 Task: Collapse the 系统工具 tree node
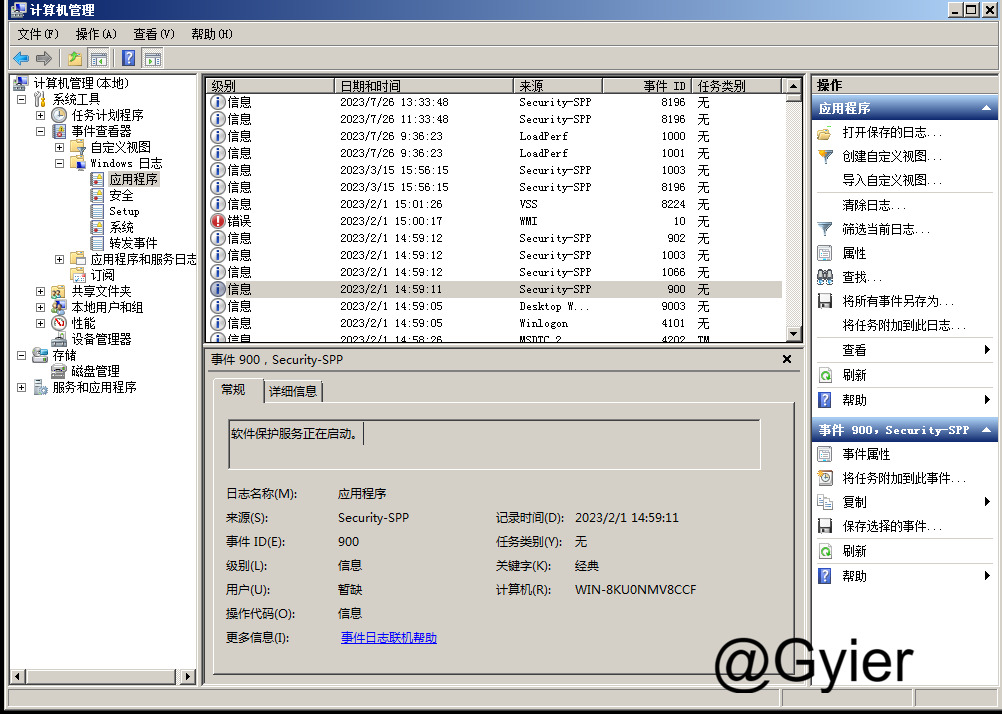click(x=21, y=99)
